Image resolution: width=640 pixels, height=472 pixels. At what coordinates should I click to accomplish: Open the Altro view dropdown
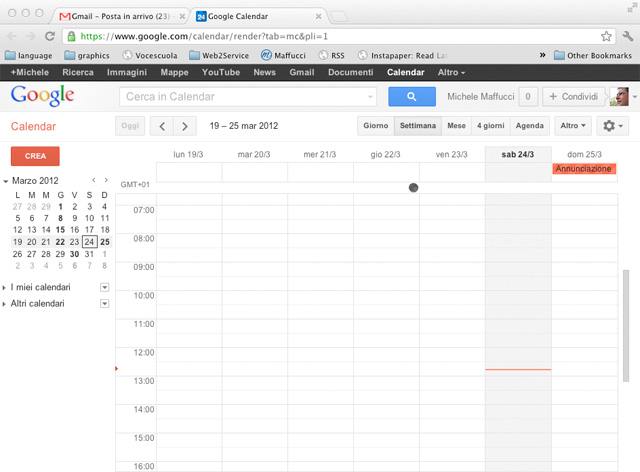tap(573, 126)
